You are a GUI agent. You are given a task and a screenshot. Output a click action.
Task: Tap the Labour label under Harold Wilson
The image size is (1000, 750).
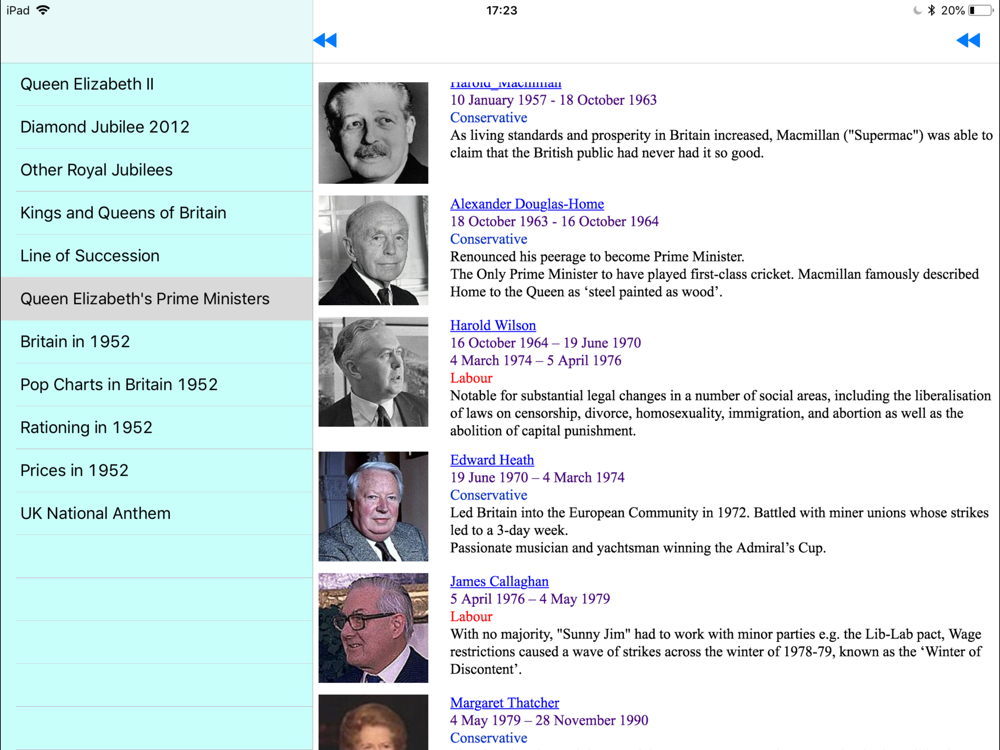tap(471, 378)
